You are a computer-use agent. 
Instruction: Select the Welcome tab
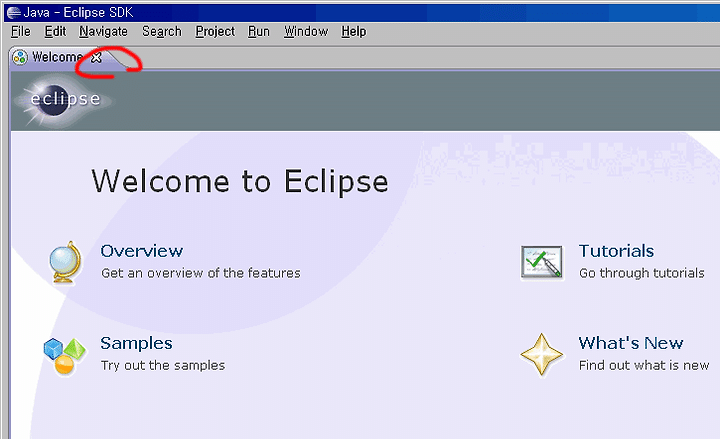click(57, 57)
